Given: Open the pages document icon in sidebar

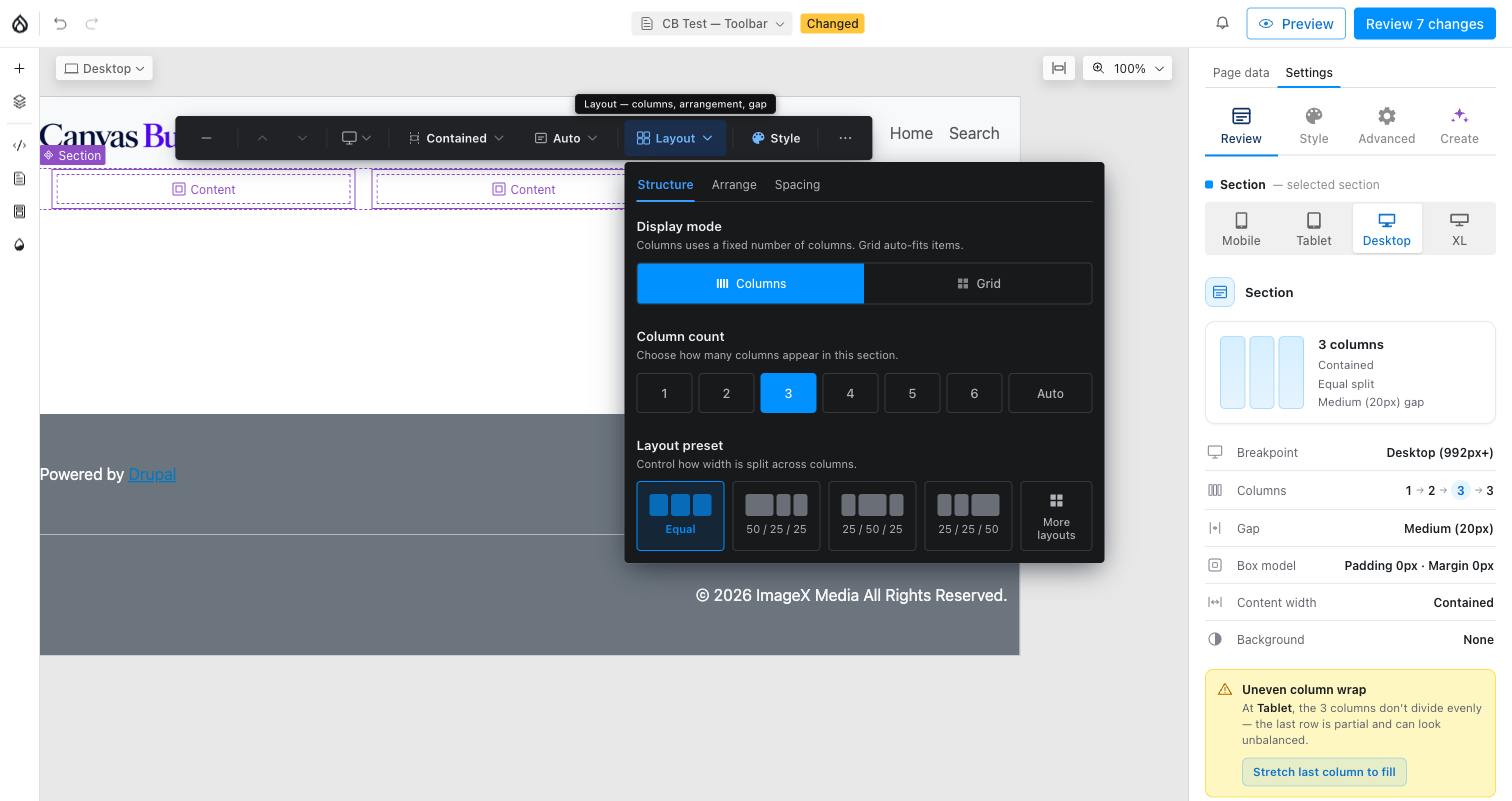Looking at the screenshot, I should click(x=19, y=178).
